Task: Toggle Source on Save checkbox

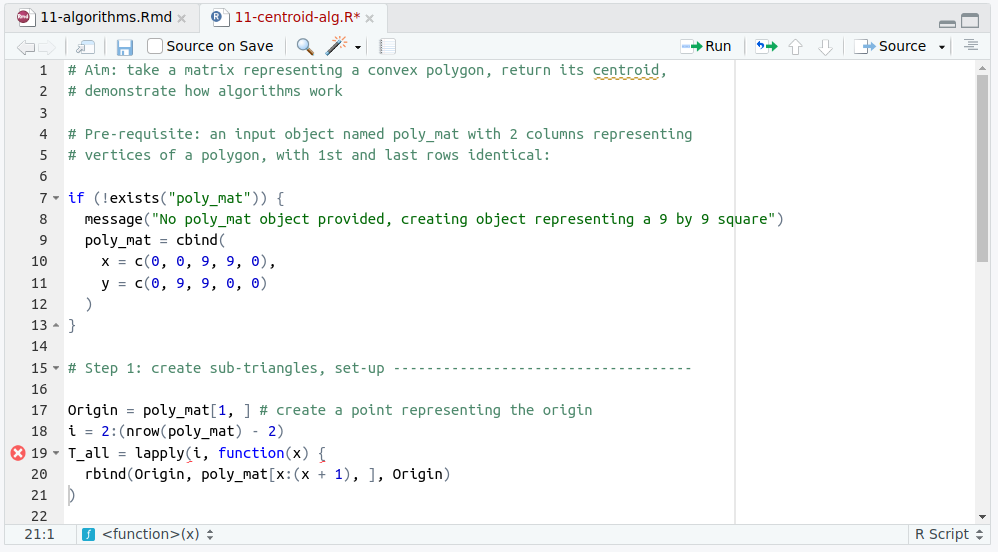Action: 155,46
